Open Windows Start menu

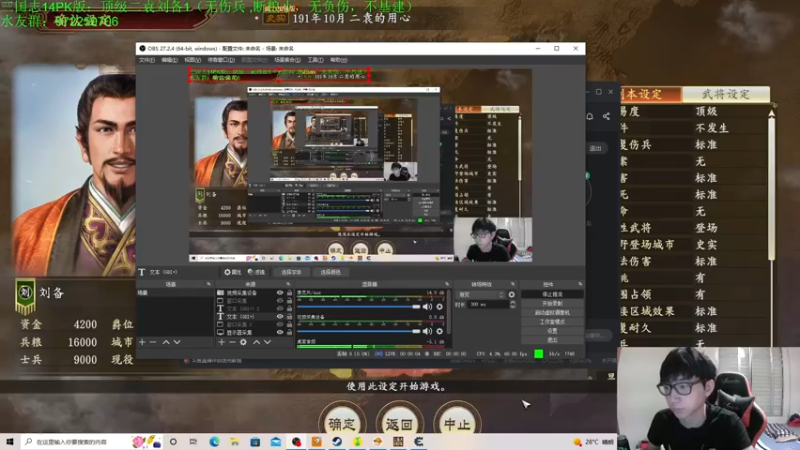tap(9, 442)
